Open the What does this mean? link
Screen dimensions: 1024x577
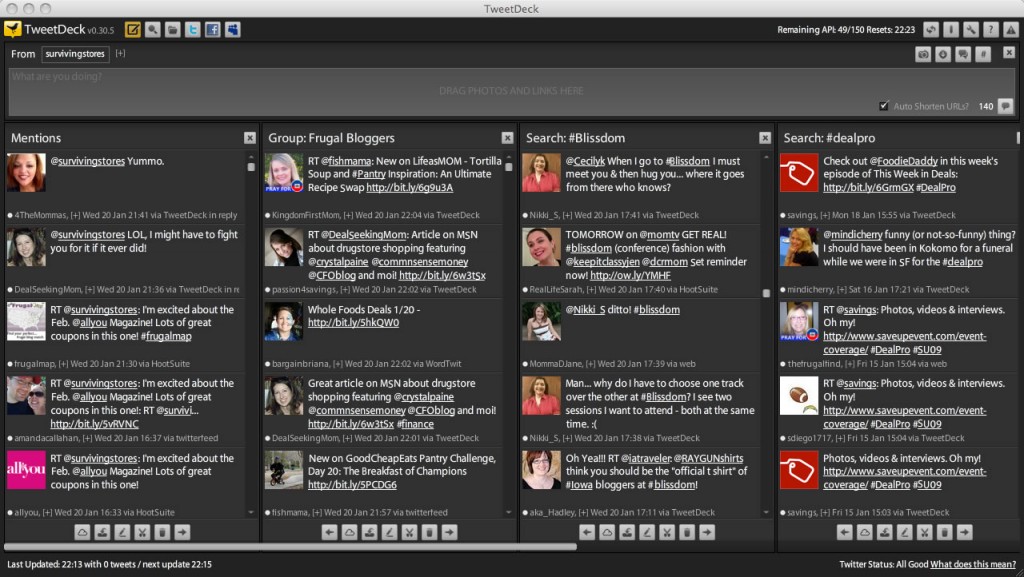[x=973, y=564]
